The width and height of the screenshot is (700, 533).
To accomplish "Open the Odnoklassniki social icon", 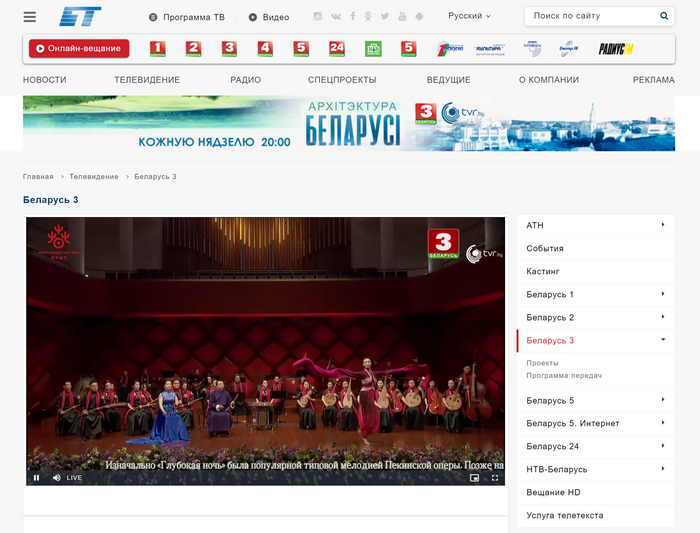I will point(368,17).
